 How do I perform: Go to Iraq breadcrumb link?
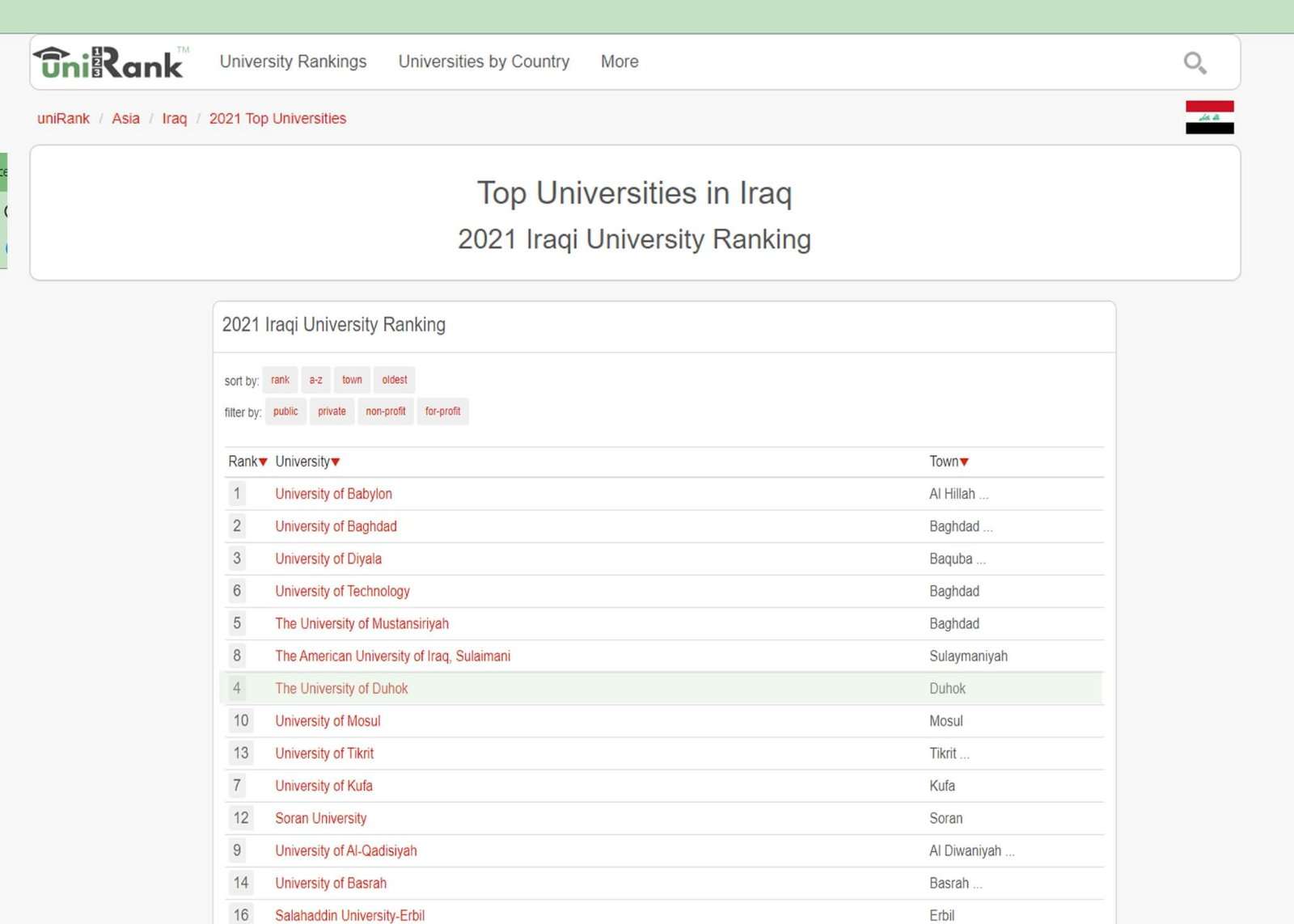click(175, 118)
